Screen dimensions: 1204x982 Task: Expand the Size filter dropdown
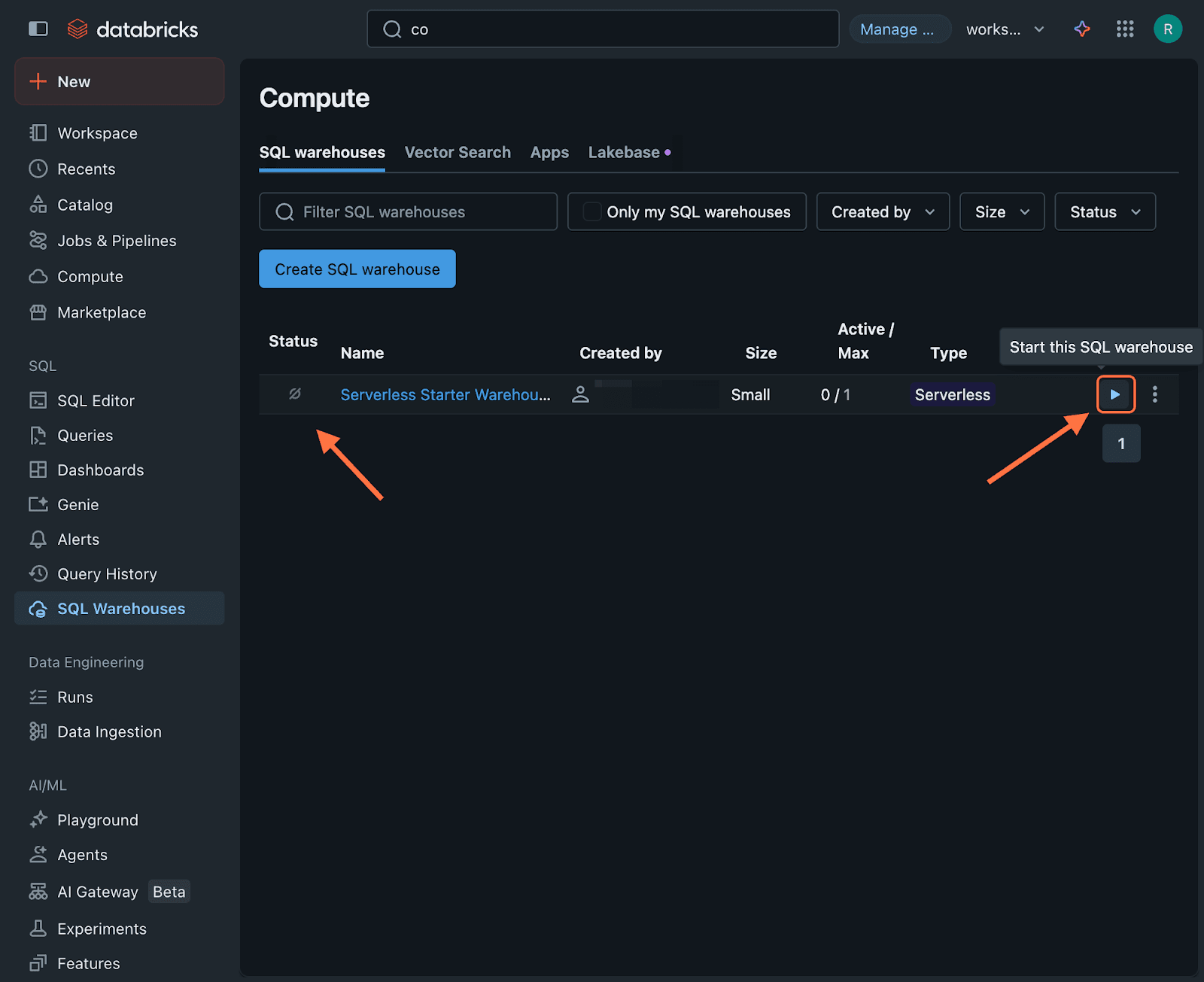point(1002,212)
